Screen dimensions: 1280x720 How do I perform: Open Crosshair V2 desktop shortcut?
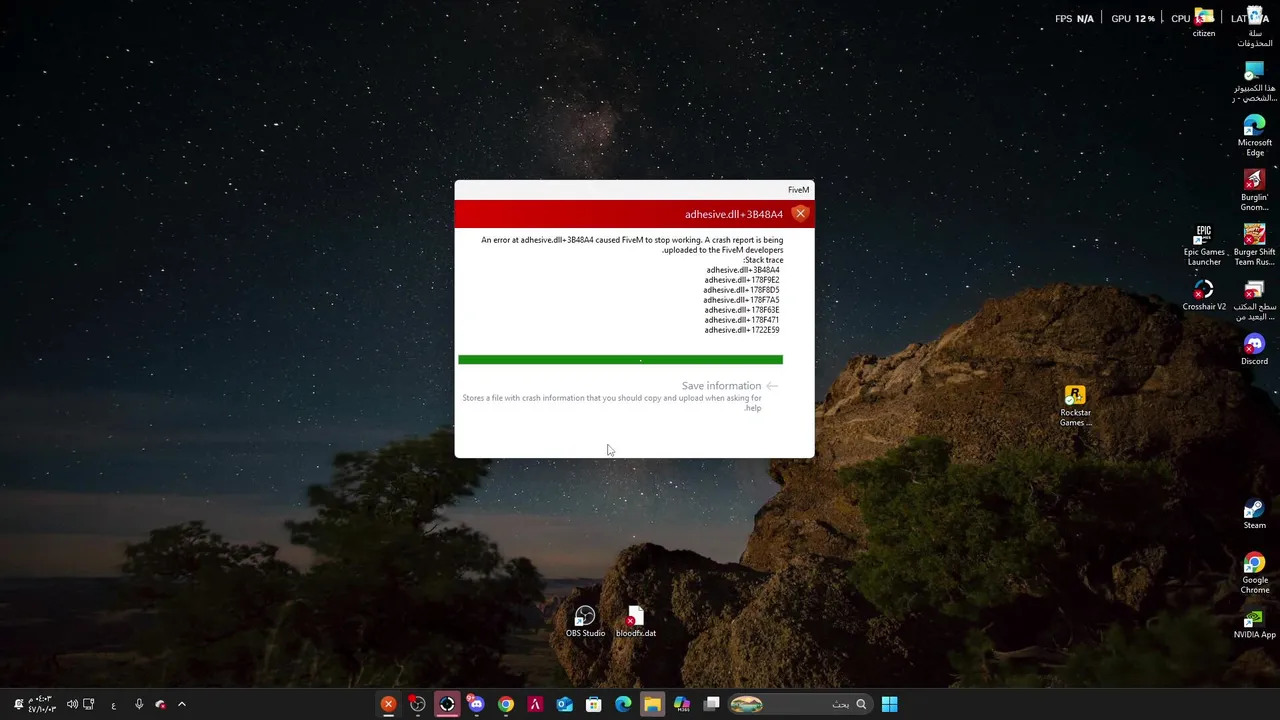pos(1204,295)
